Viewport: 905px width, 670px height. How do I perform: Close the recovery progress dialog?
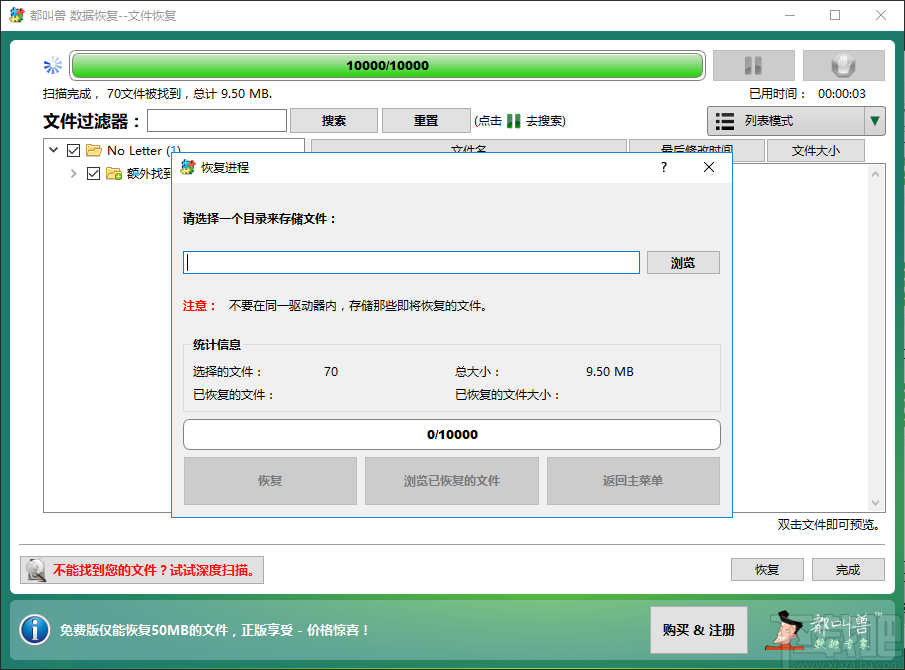pyautogui.click(x=709, y=167)
